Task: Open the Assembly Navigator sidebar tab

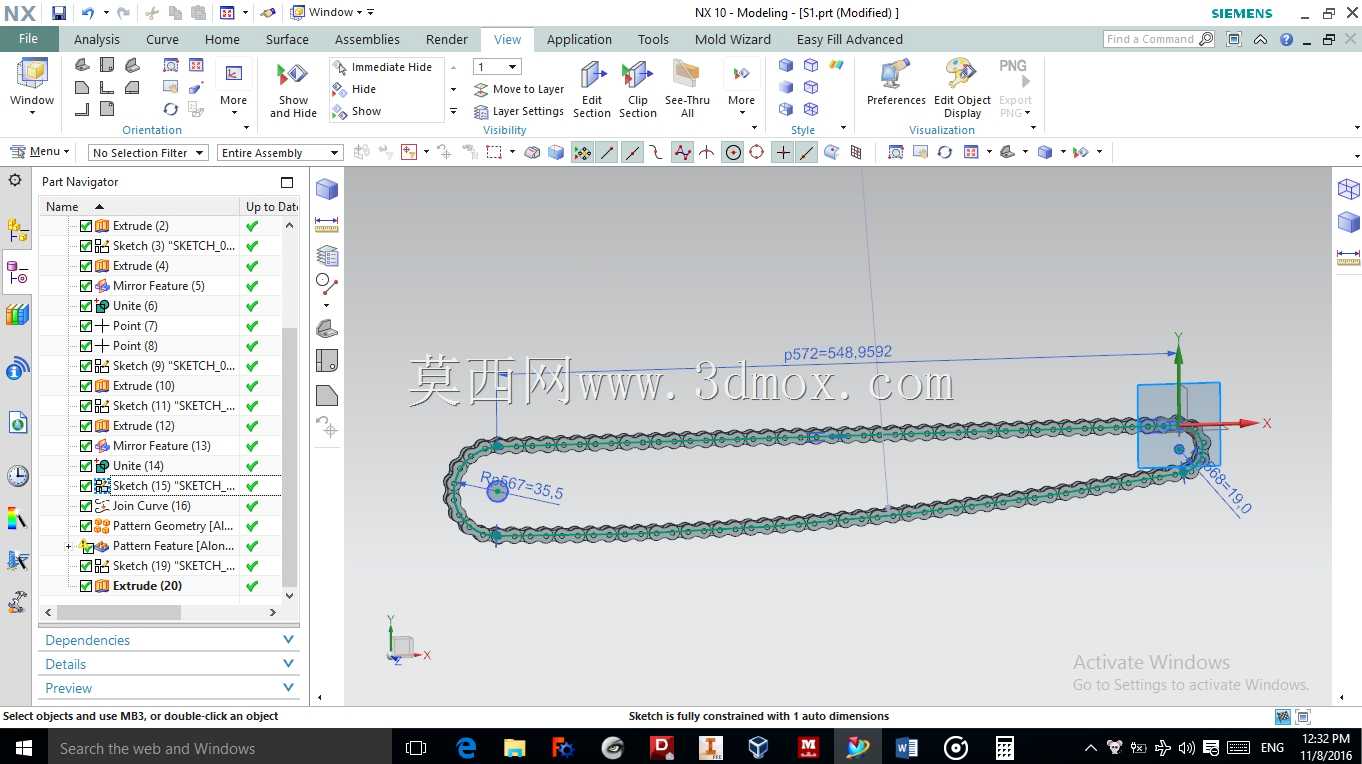Action: 17,231
